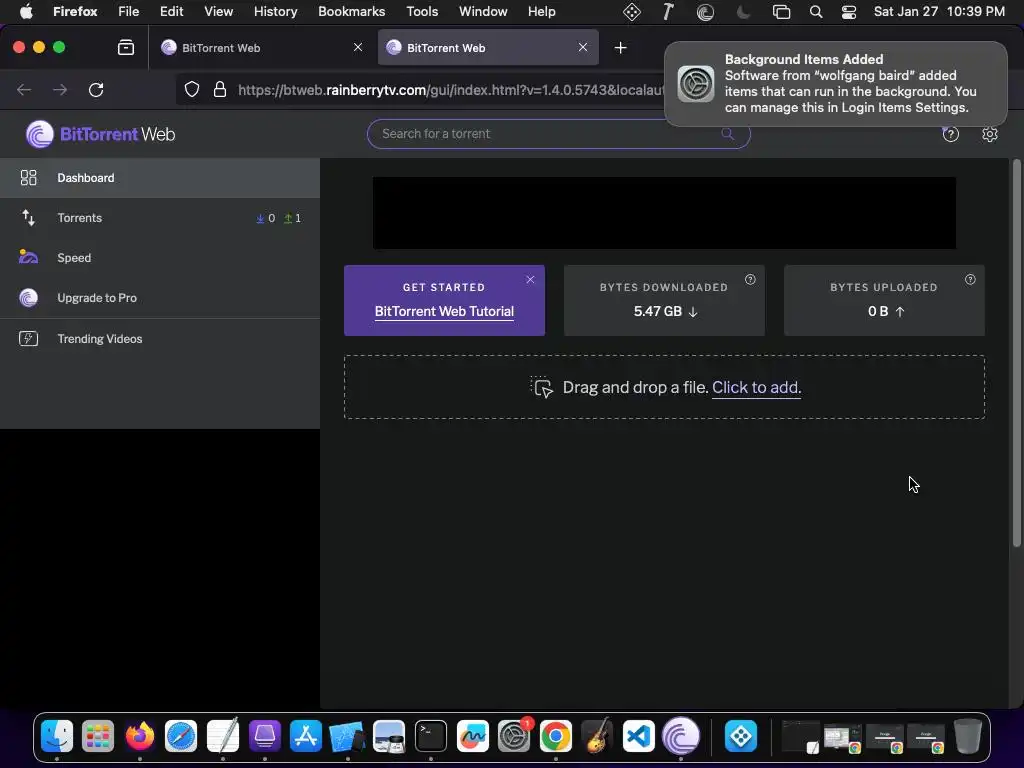Click the date and time in menu bar
Screen dimensions: 1024x768
[939, 12]
